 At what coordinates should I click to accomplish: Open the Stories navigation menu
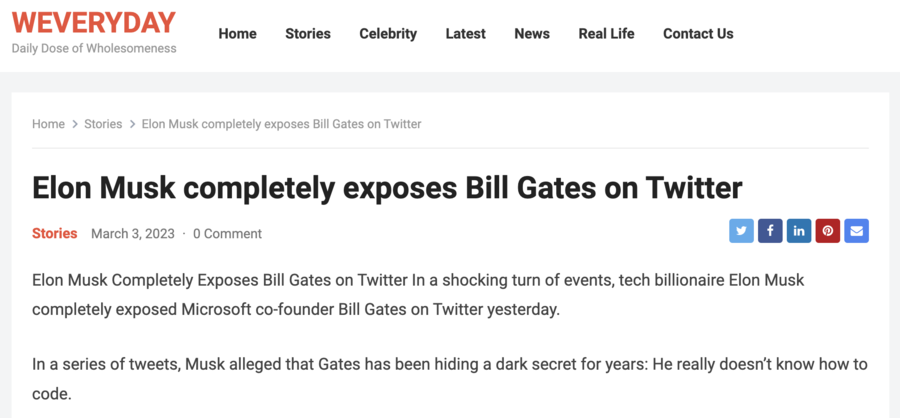(x=308, y=34)
